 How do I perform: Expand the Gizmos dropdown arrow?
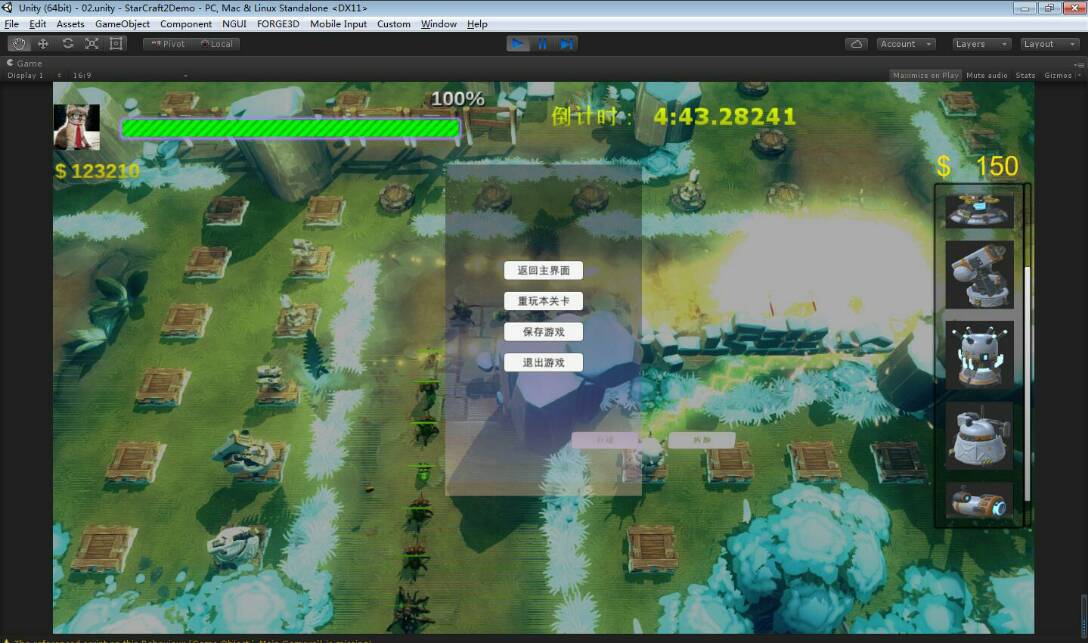point(1078,75)
